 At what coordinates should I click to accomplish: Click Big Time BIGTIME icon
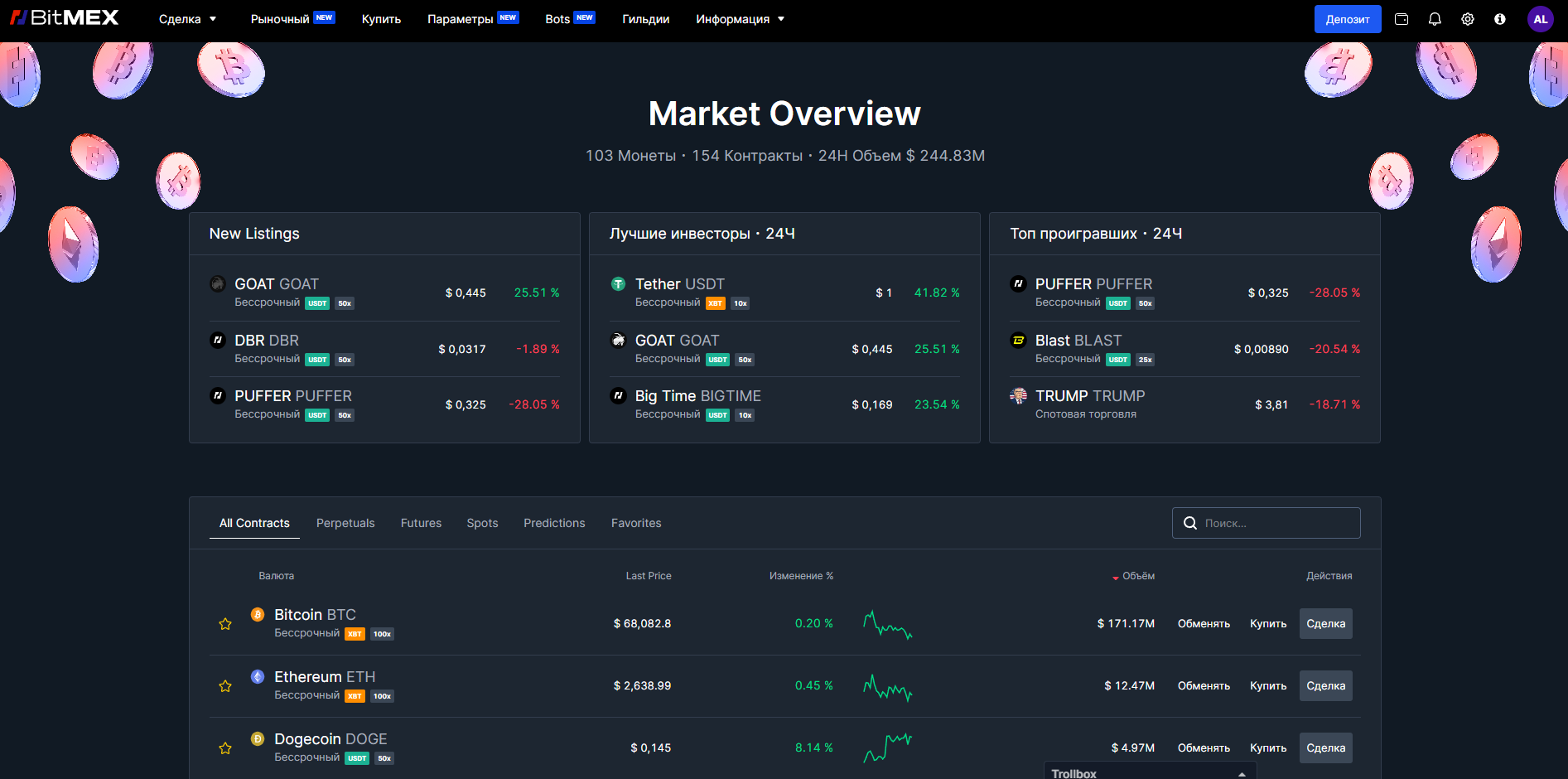(x=618, y=395)
